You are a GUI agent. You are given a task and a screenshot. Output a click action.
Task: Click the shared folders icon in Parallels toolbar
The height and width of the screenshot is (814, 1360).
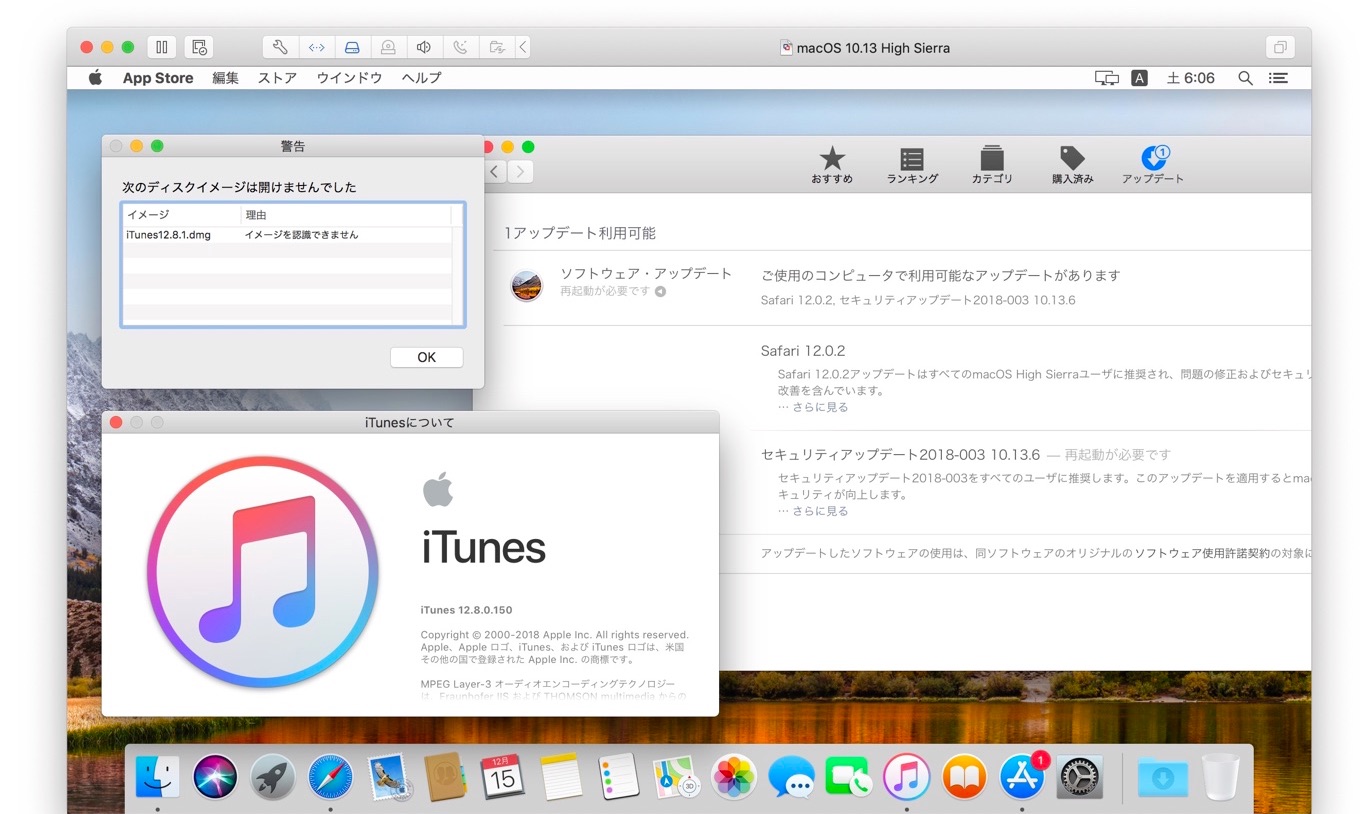(x=496, y=47)
